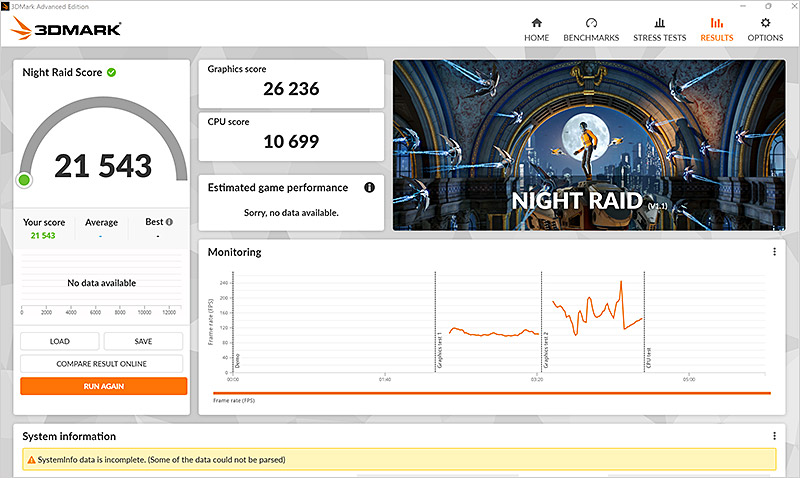The height and width of the screenshot is (478, 800).
Task: Open the Stress Tests bar chart icon
Action: 658,23
